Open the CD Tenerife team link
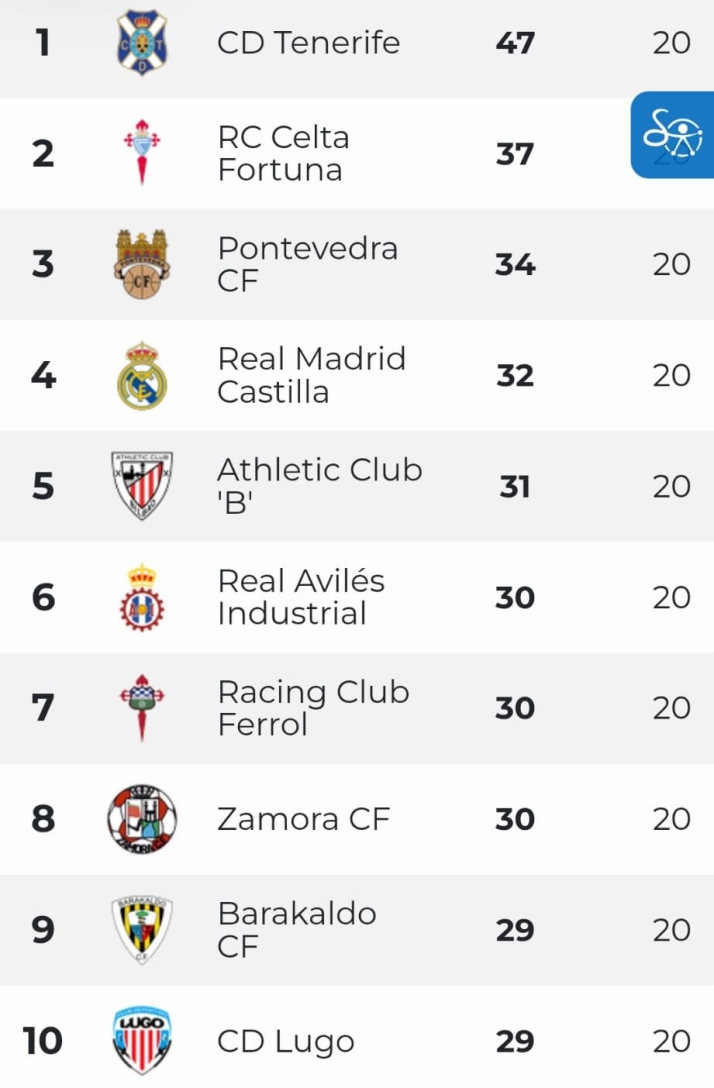This screenshot has height=1088, width=714. (308, 43)
